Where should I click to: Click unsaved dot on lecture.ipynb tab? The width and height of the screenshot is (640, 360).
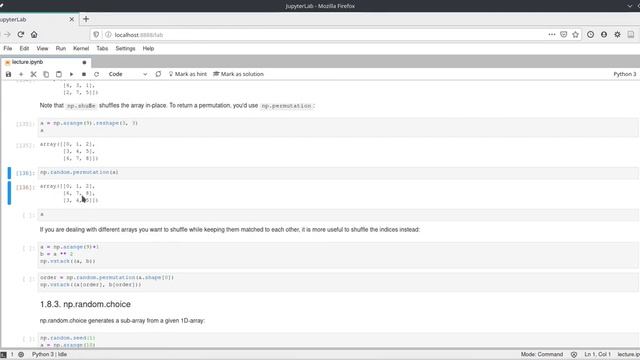(x=84, y=62)
